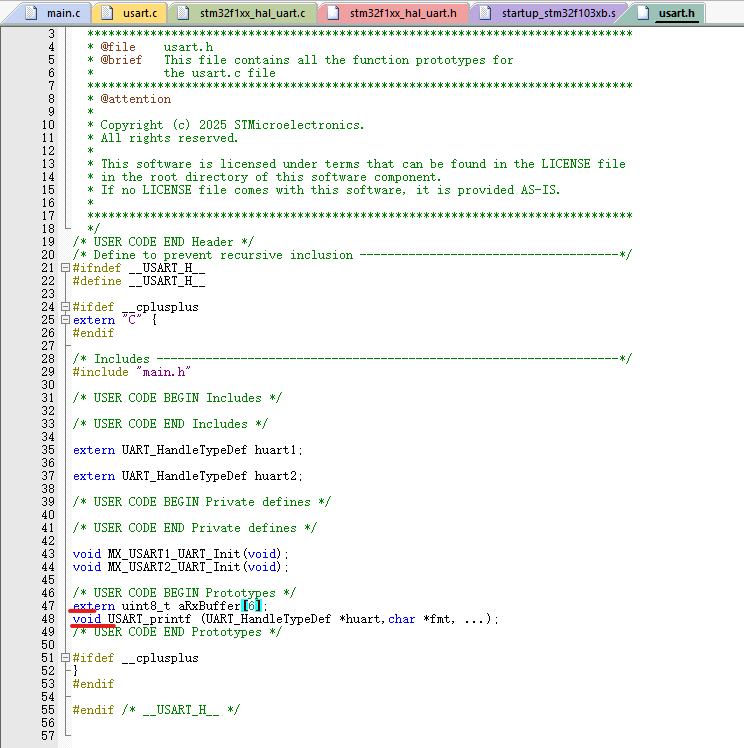Click the '@brief' comment tag
744x748 pixels.
pos(121,60)
